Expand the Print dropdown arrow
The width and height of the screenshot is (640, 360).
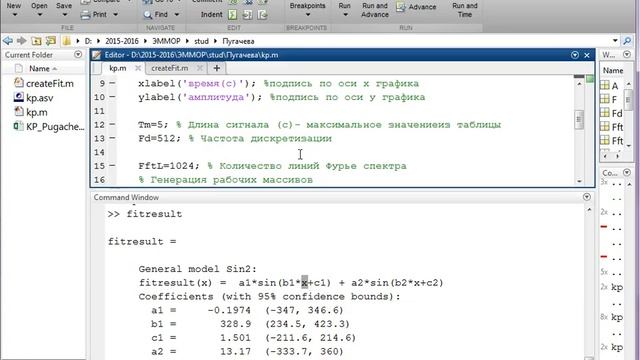tap(116, 15)
